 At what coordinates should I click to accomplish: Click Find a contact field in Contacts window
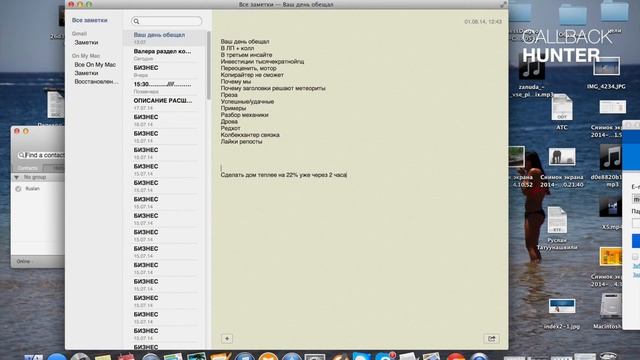(41, 155)
